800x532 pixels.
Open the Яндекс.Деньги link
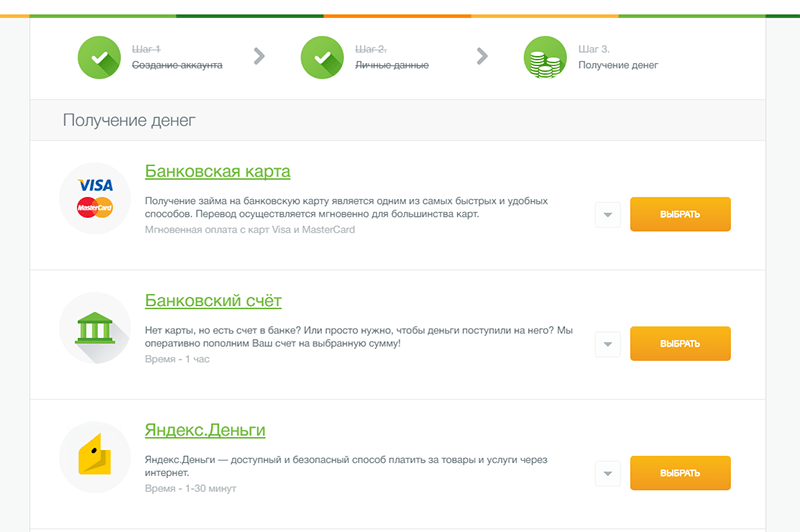pyautogui.click(x=205, y=430)
